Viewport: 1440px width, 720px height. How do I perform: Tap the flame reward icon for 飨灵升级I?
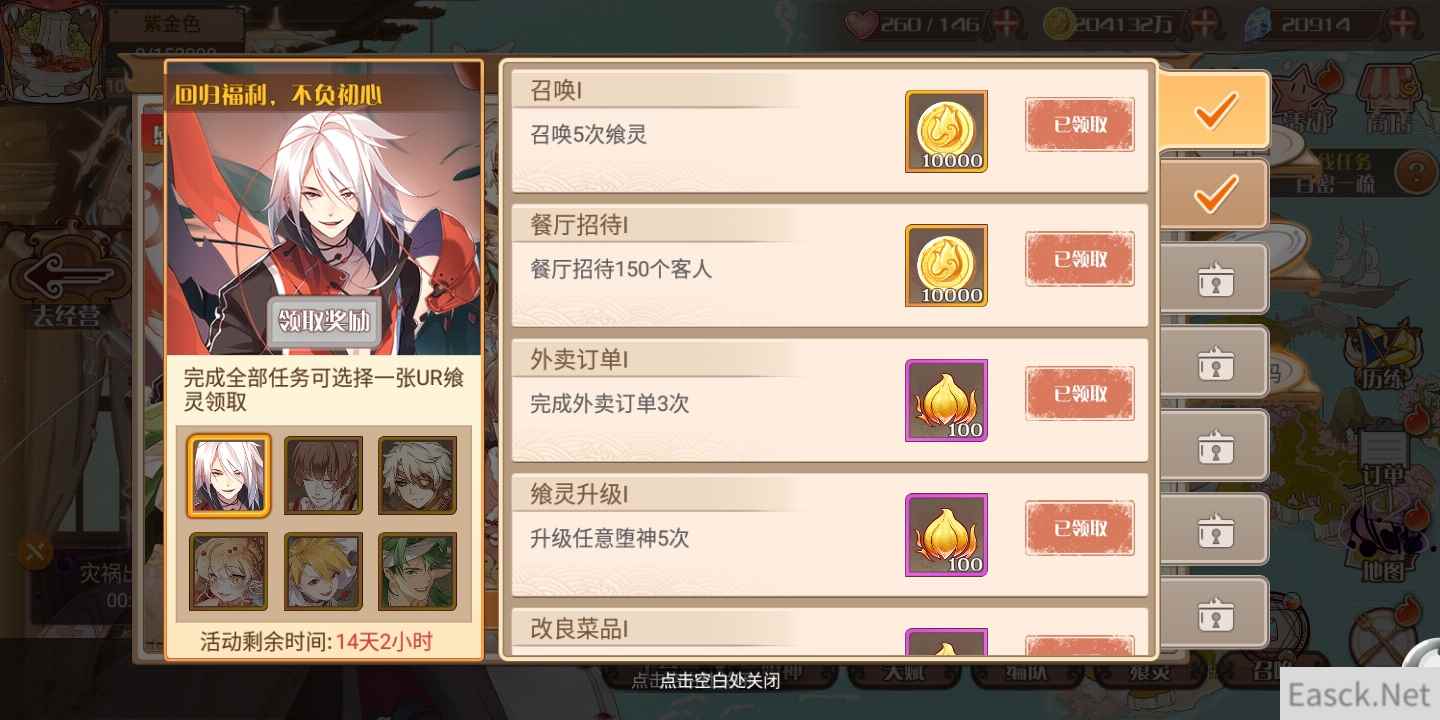click(x=946, y=534)
